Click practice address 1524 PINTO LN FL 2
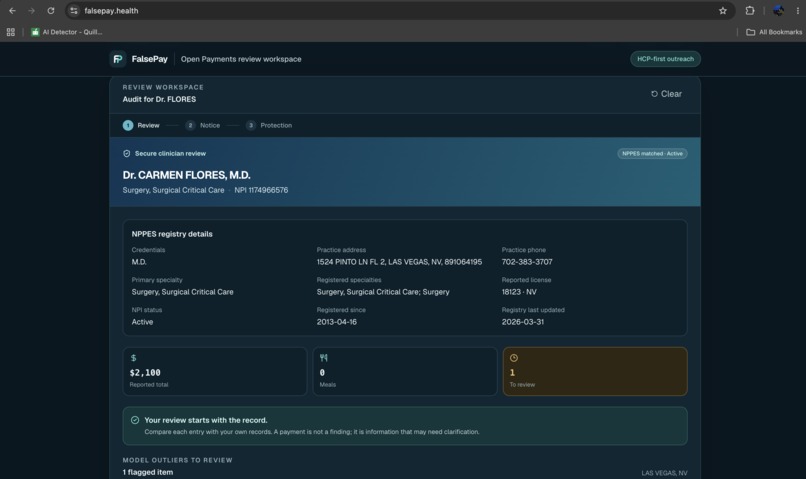Image resolution: width=806 pixels, height=479 pixels. [x=399, y=262]
